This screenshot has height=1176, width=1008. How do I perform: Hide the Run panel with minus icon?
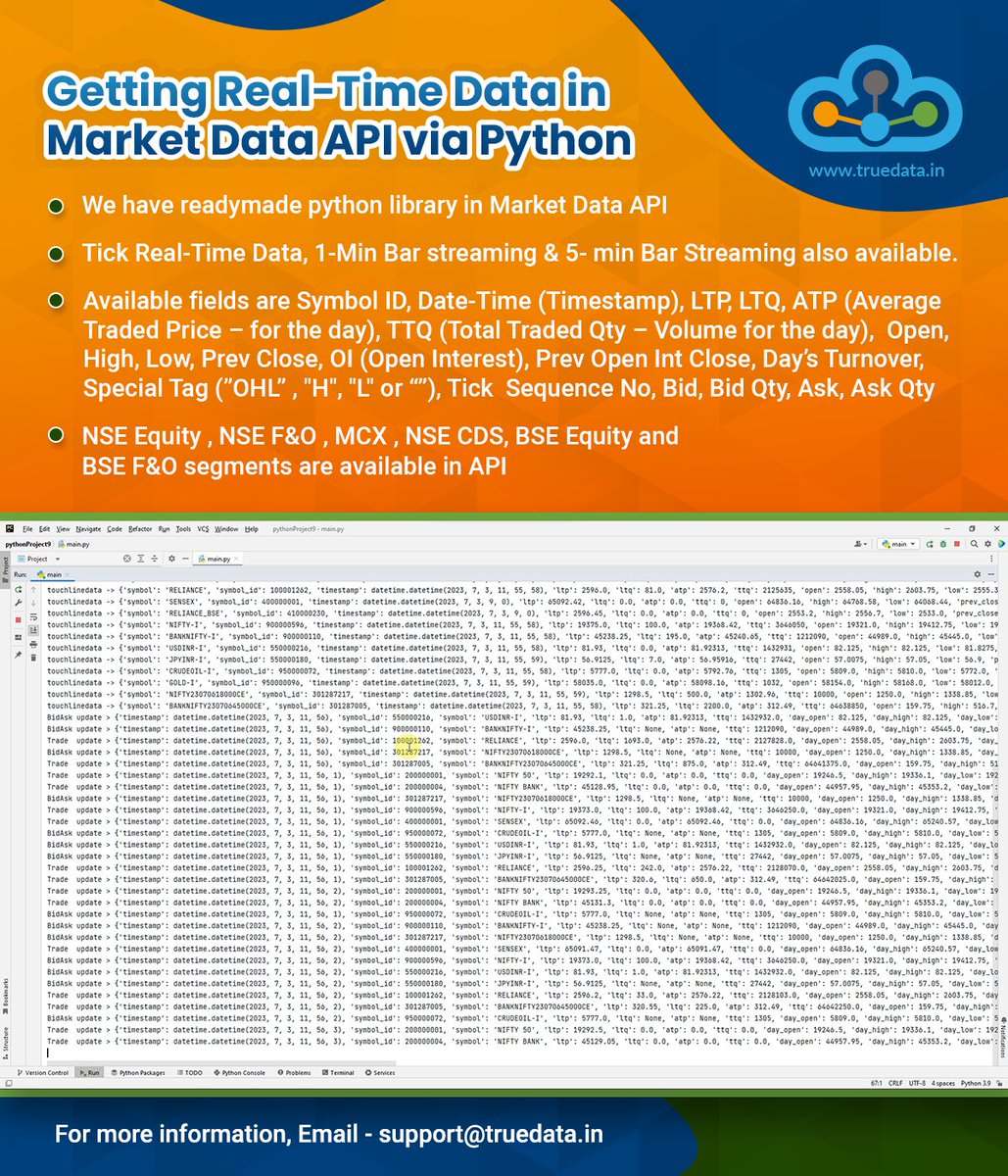tap(991, 574)
